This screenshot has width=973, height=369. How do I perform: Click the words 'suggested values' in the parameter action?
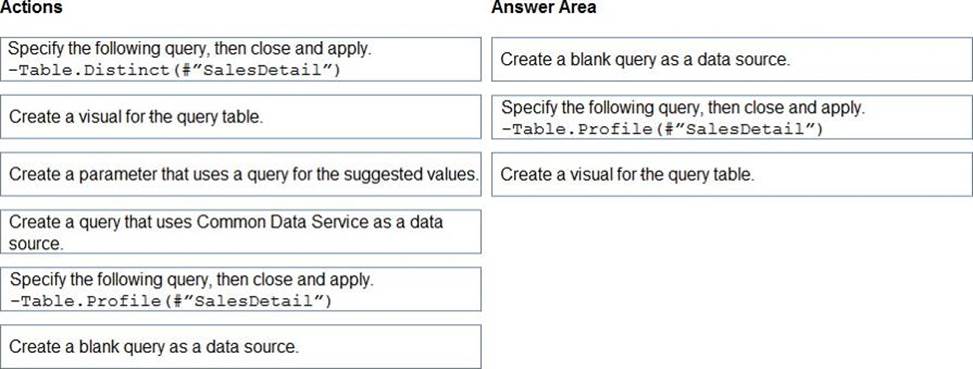[x=409, y=174]
